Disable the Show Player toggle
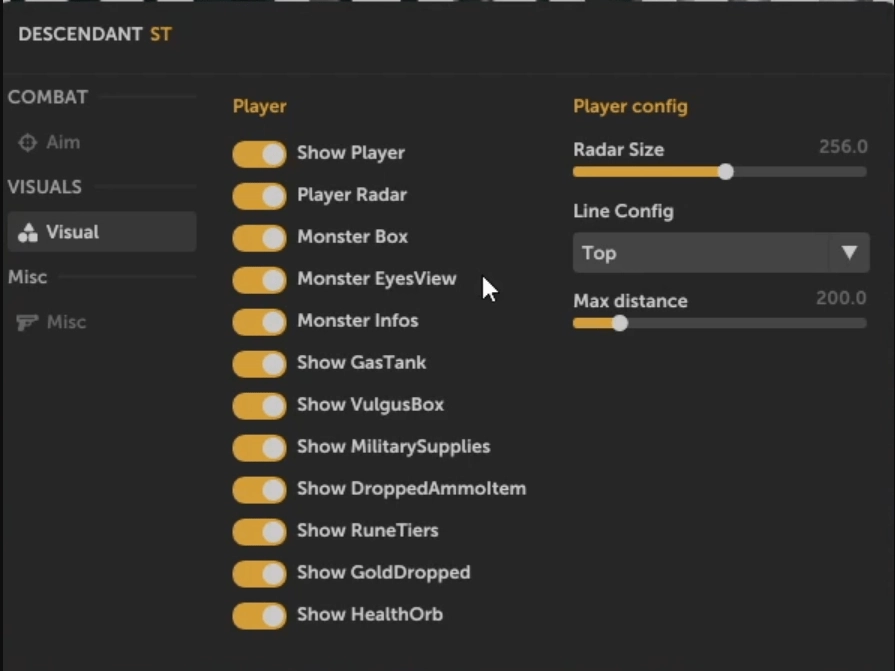 [x=259, y=154]
